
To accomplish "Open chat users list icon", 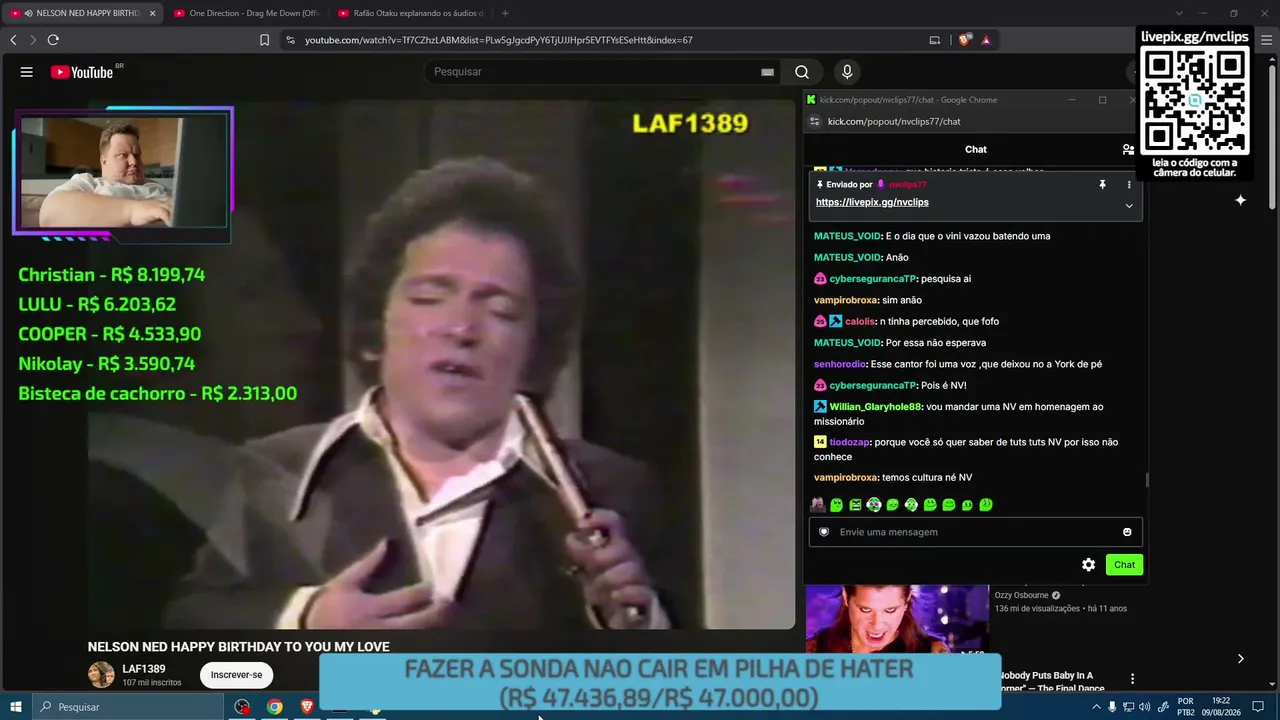I will [1128, 149].
